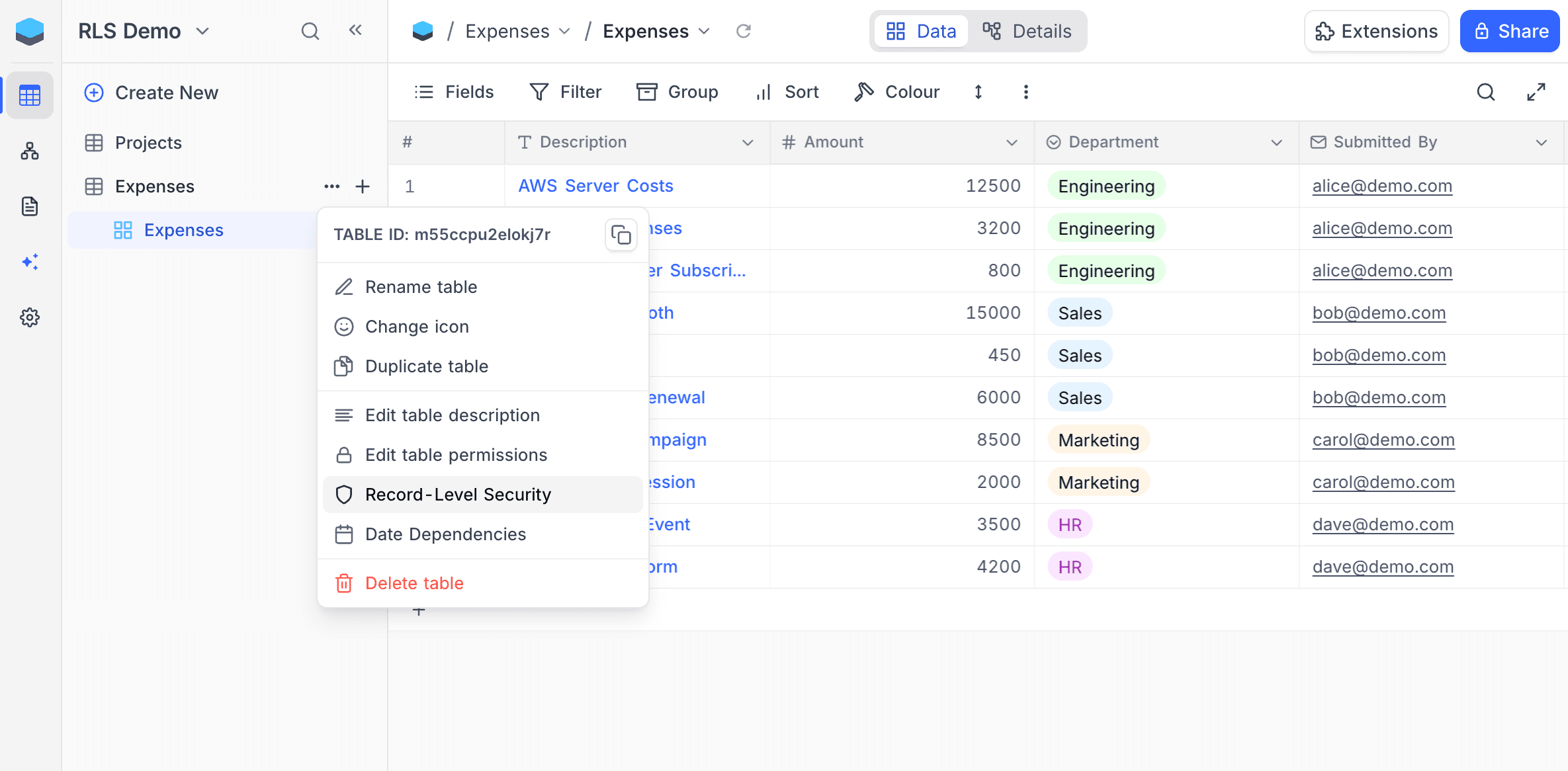Open the Department field header menu

(x=1276, y=142)
